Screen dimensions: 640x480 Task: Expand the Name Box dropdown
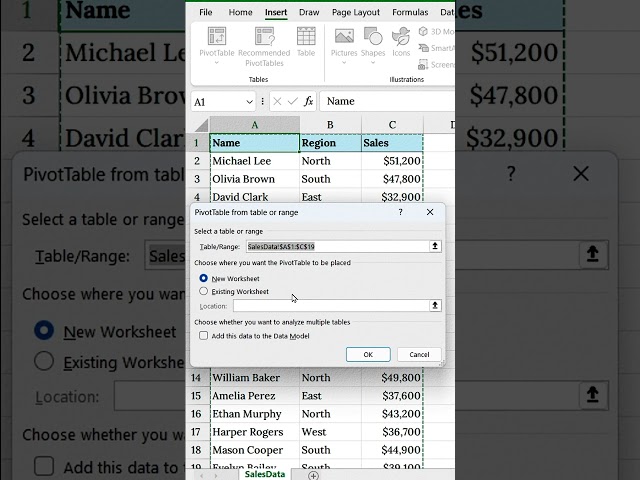pyautogui.click(x=249, y=102)
